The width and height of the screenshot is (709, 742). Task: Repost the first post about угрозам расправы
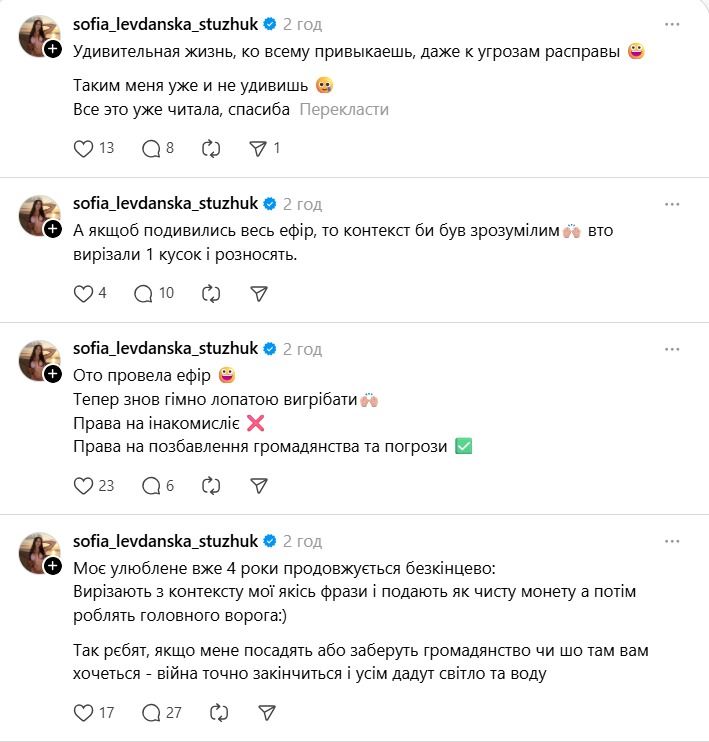coord(210,148)
